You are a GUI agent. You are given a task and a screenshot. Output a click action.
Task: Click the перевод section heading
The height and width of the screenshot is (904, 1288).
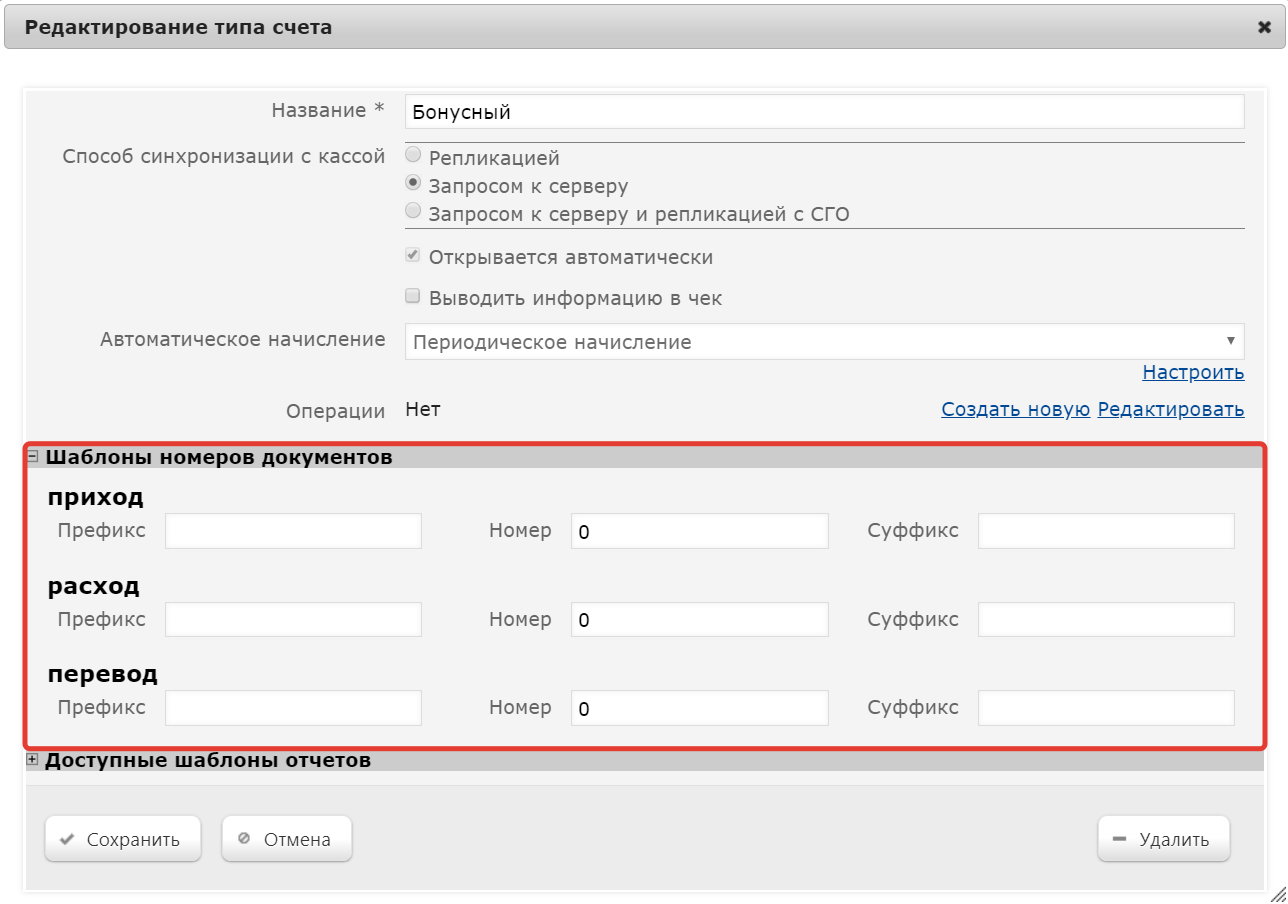click(x=103, y=673)
